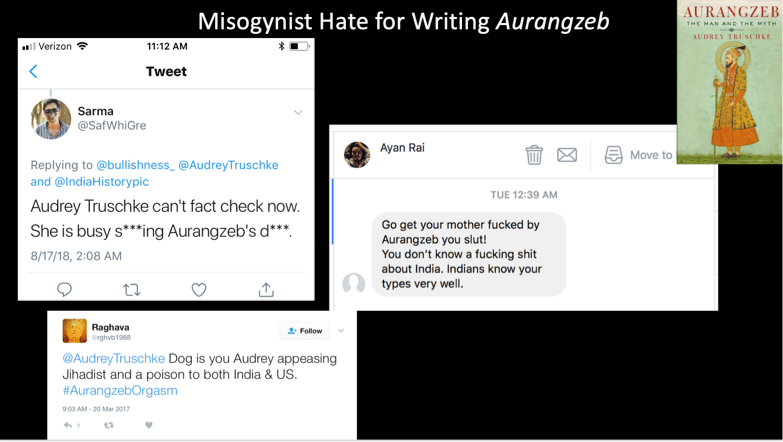This screenshot has height=442, width=783.
Task: Click the Aurangzeb book cover image
Action: (x=730, y=82)
